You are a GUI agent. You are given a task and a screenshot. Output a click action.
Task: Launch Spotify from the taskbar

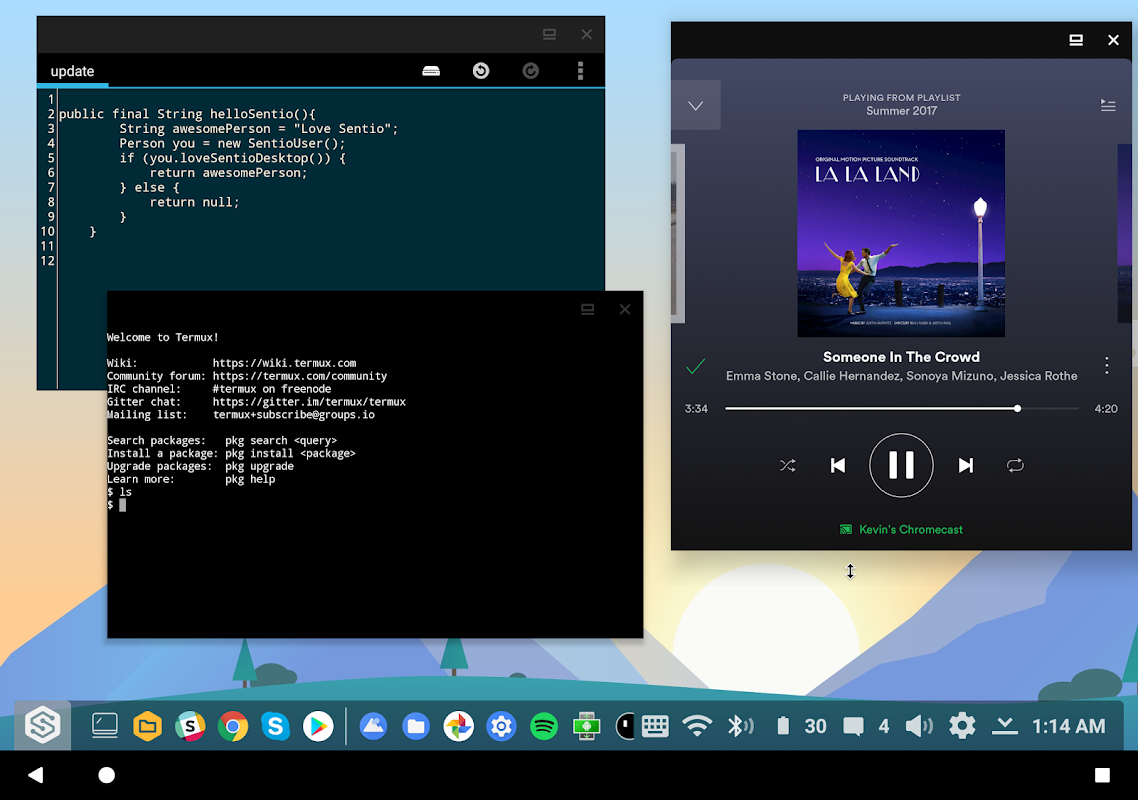(x=543, y=726)
